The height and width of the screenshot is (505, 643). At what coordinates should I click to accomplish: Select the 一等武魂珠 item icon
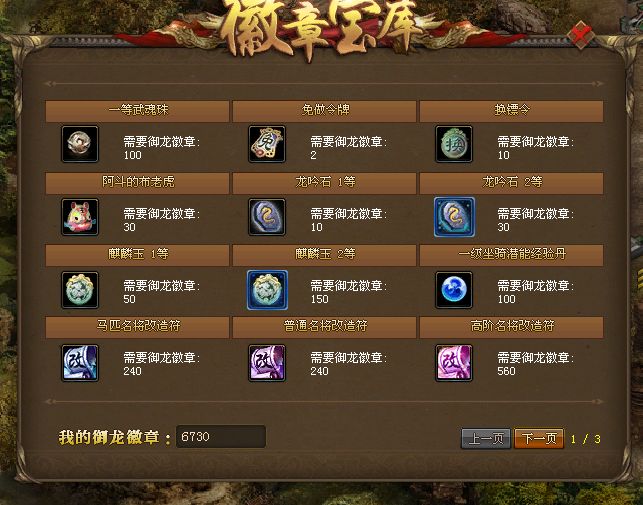click(x=80, y=144)
